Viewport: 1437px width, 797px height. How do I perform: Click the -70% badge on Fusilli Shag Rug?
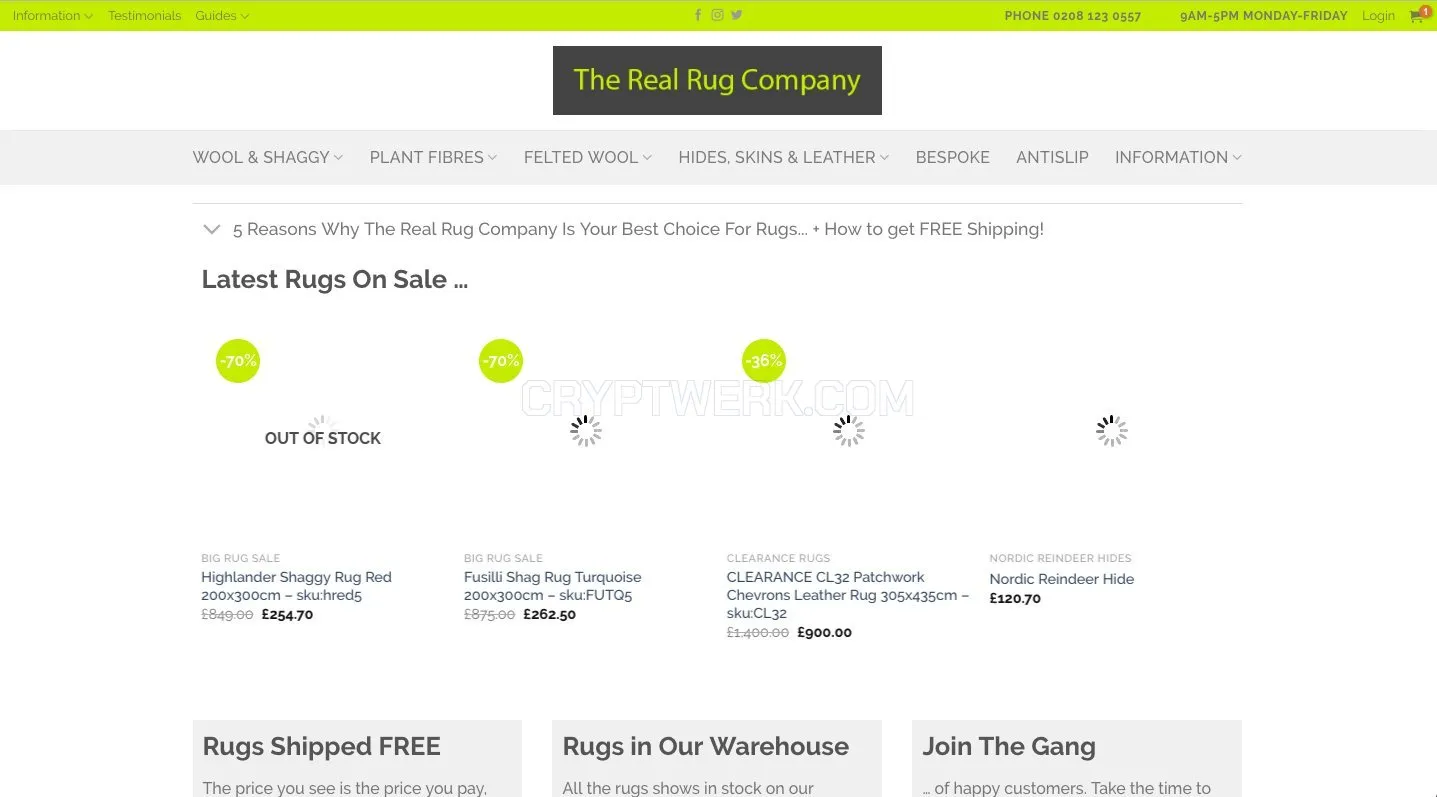[501, 361]
